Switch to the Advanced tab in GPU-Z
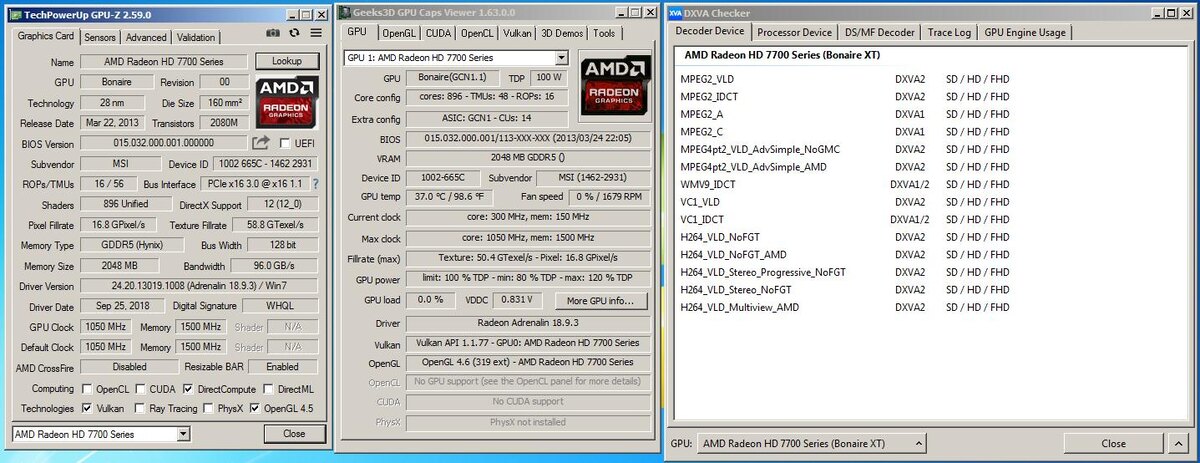This screenshot has height=463, width=1200. tap(146, 37)
